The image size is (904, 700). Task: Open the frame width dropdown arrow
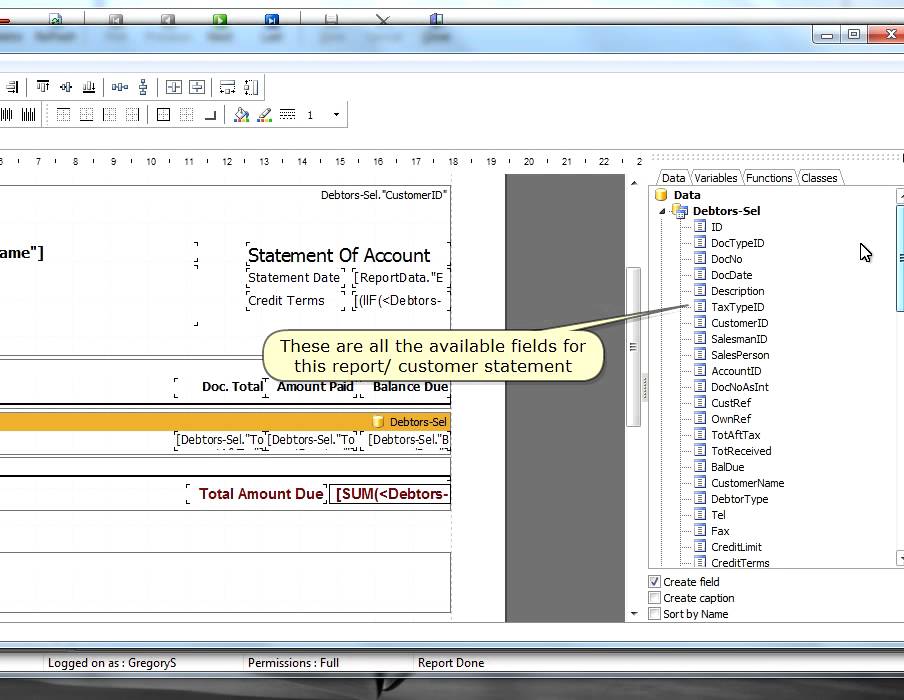click(x=336, y=115)
